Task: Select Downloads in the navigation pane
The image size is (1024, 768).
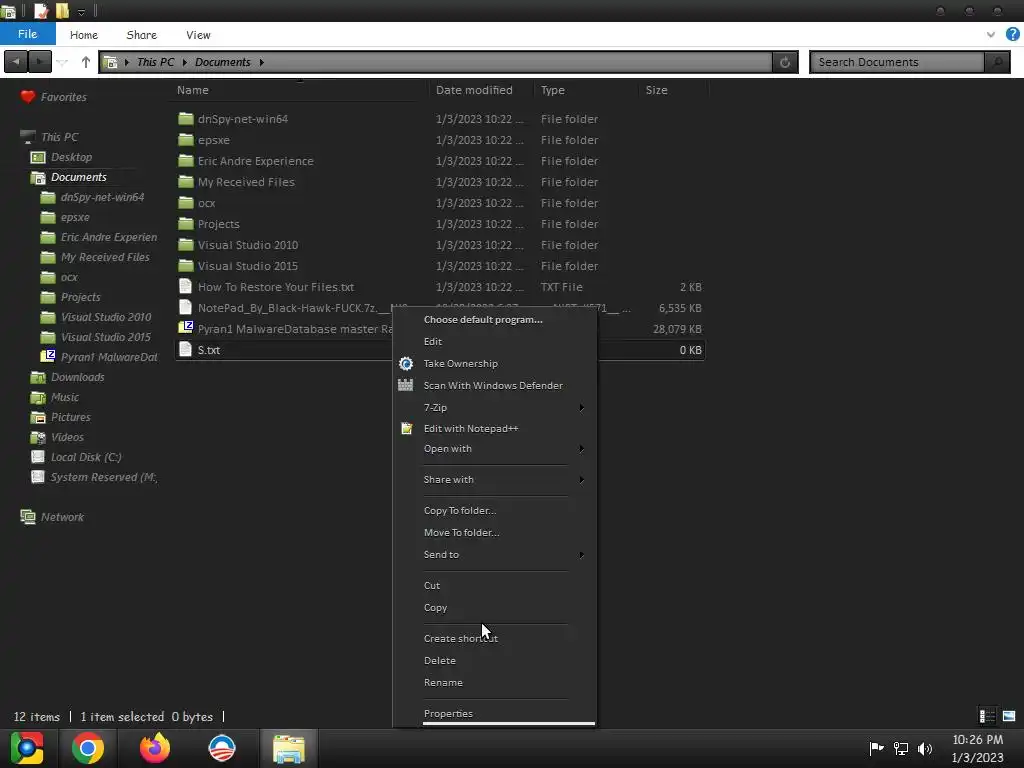Action: pos(78,377)
